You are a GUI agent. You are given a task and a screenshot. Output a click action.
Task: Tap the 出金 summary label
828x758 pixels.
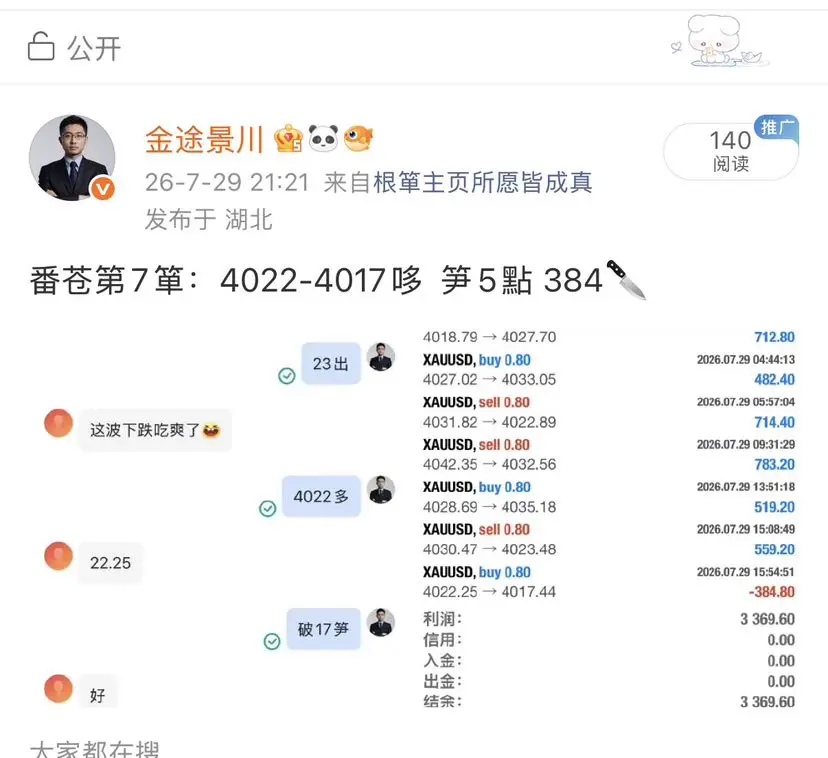pyautogui.click(x=442, y=681)
